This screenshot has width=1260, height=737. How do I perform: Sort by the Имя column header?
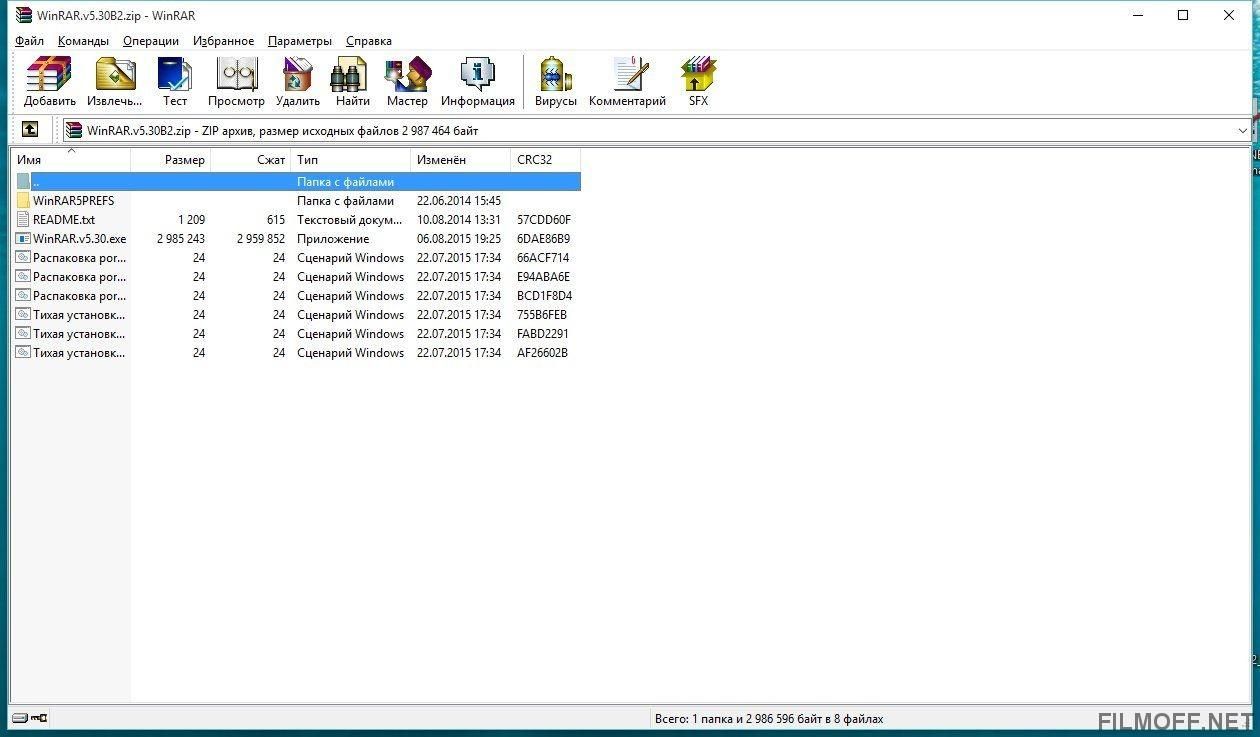[x=70, y=159]
